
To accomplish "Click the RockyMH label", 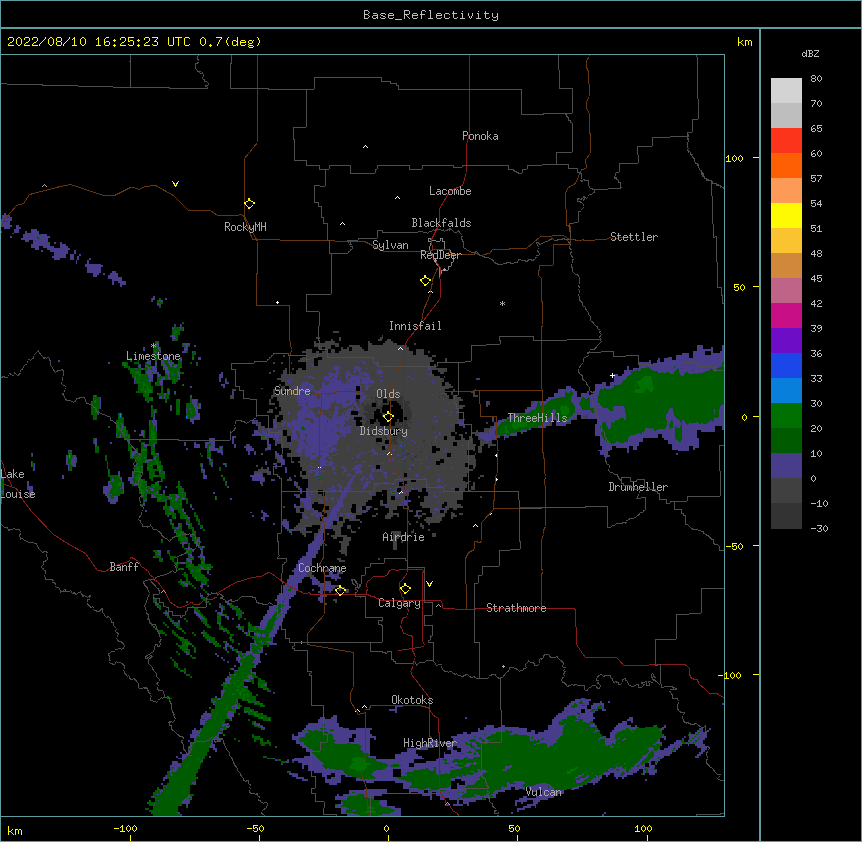I will point(245,227).
